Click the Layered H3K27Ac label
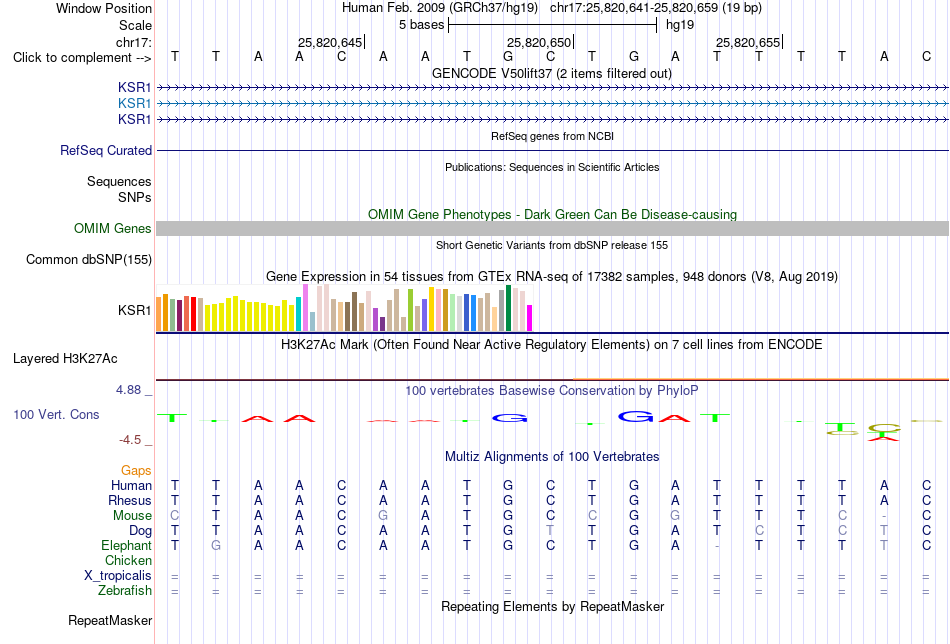 65,359
